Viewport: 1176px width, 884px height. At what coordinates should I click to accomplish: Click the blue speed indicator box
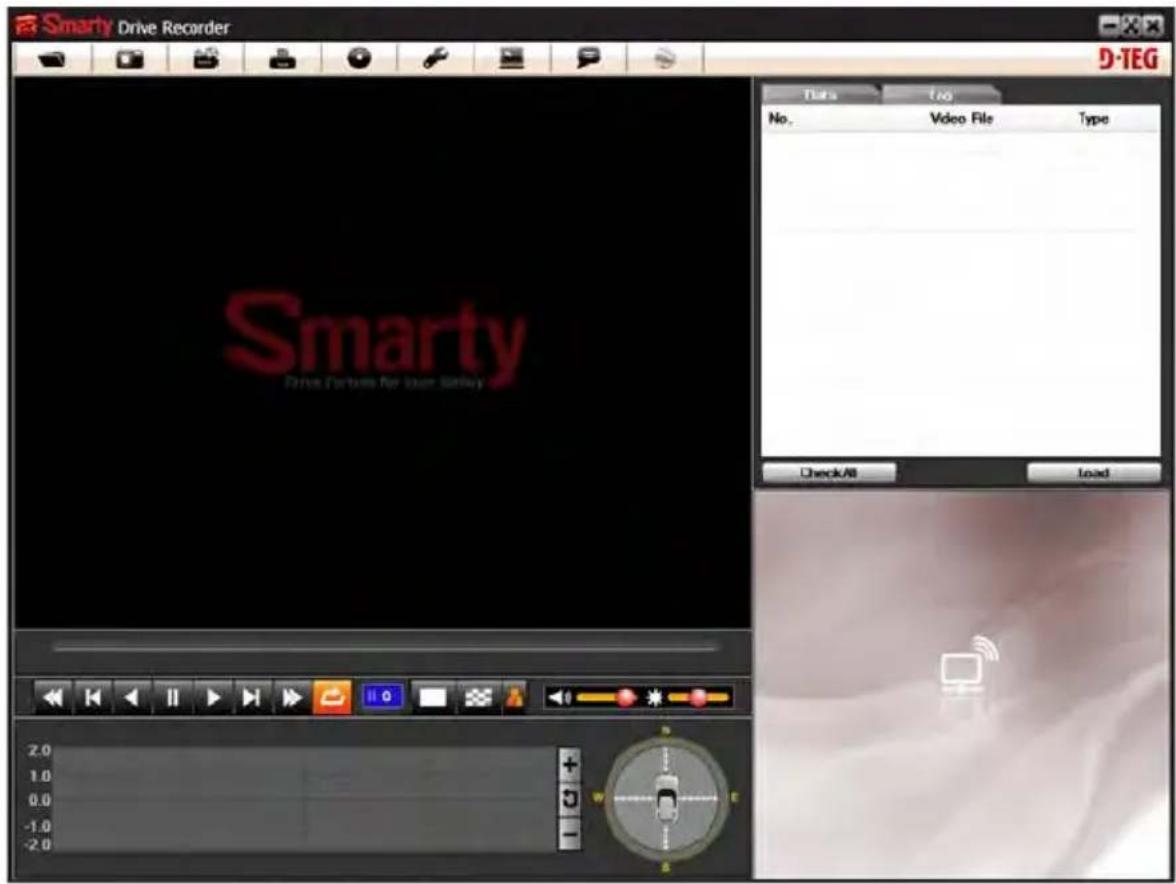382,697
